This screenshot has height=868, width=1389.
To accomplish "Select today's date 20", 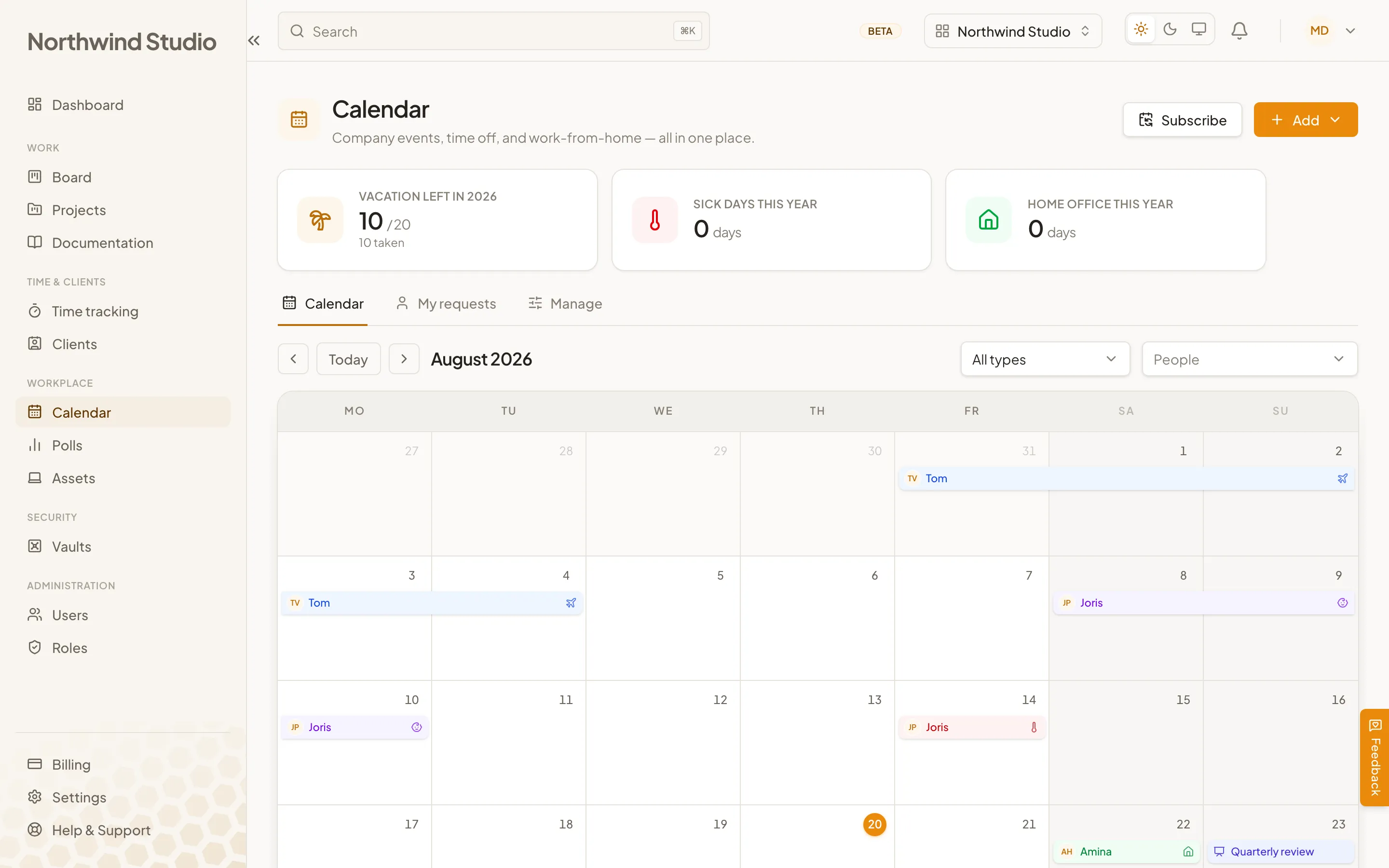I will pos(874,825).
